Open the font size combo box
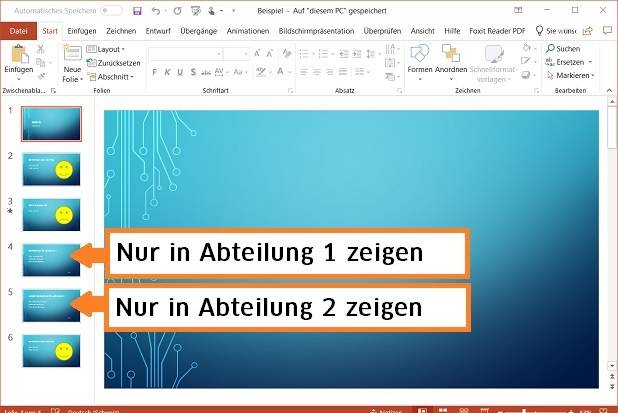This screenshot has height=413, width=618. click(x=236, y=54)
